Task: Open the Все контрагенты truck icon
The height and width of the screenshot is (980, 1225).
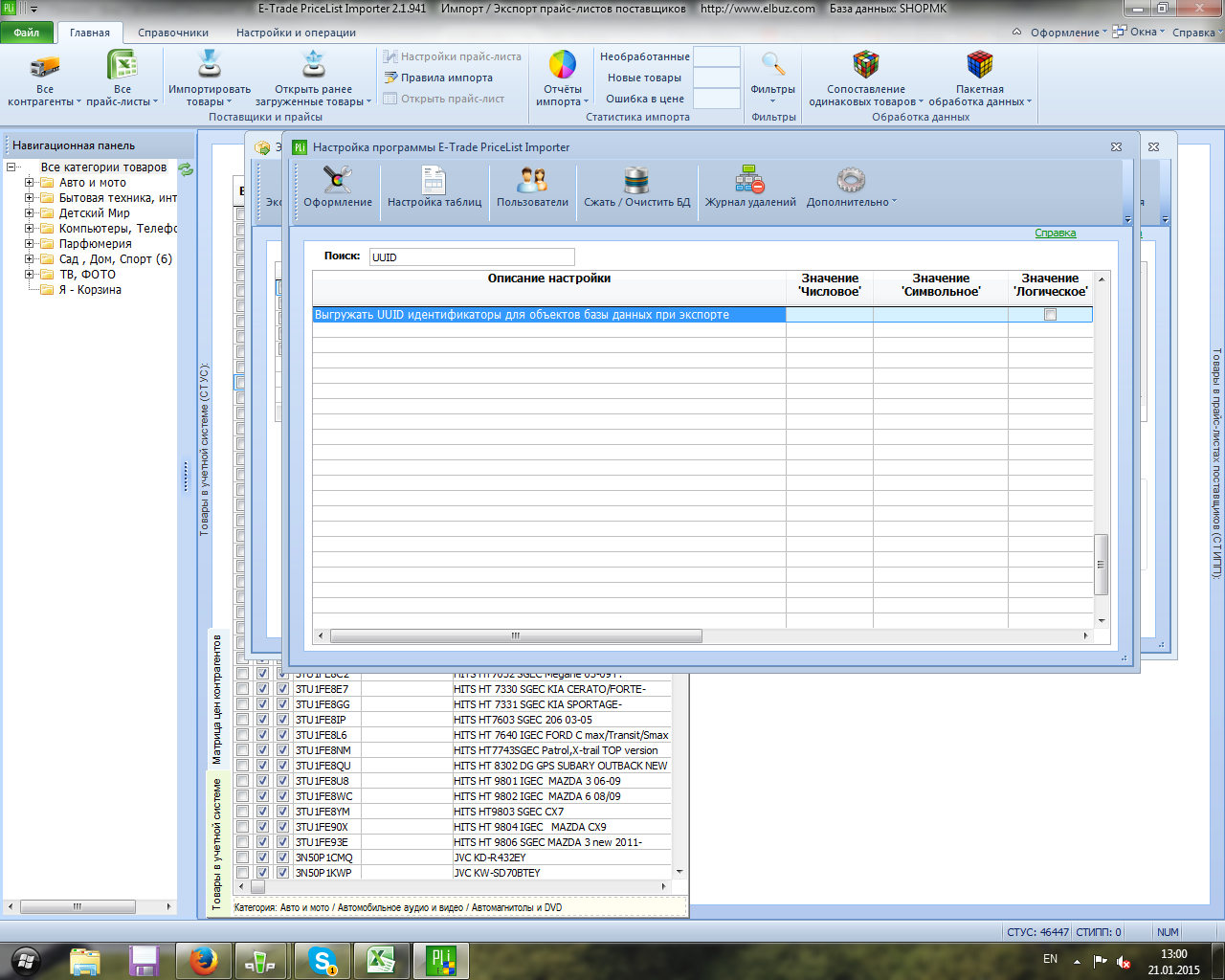Action: coord(44,66)
